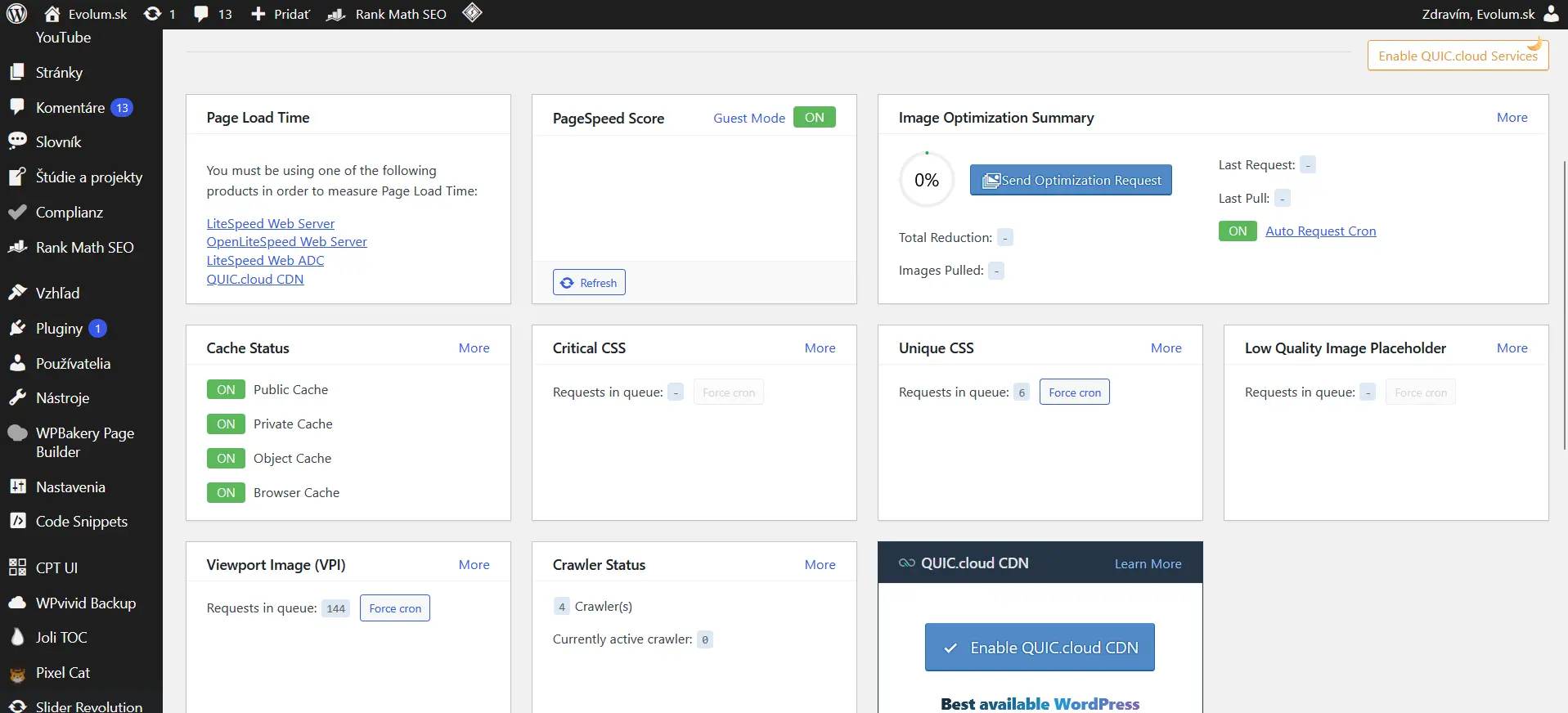The width and height of the screenshot is (1568, 713).
Task: Toggle the Guest Mode ON switch
Action: click(814, 118)
